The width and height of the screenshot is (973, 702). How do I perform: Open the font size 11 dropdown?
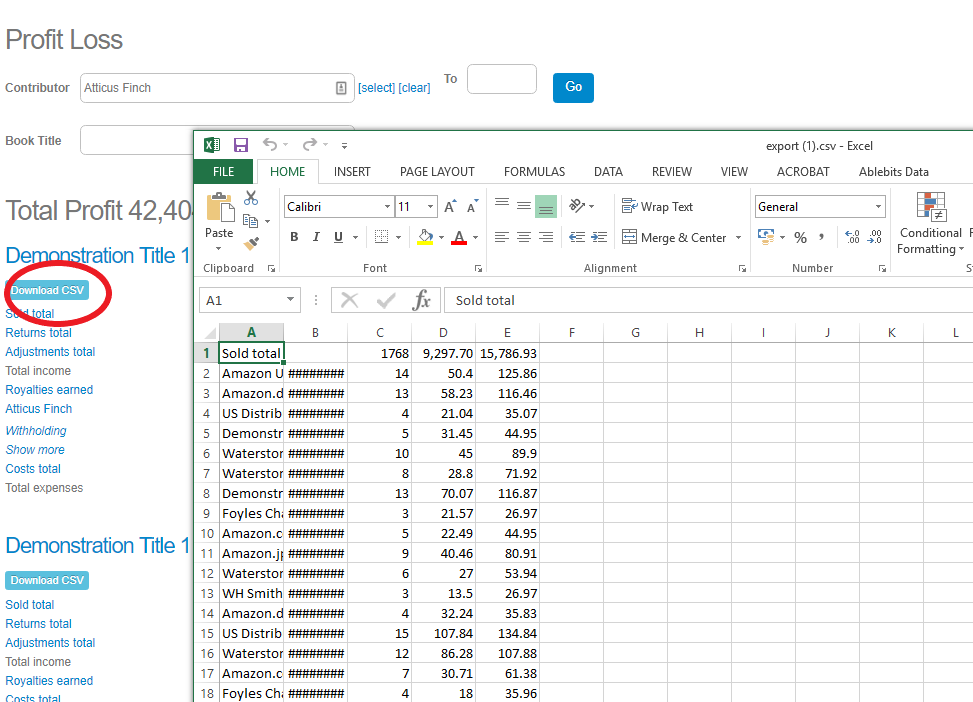[x=430, y=207]
